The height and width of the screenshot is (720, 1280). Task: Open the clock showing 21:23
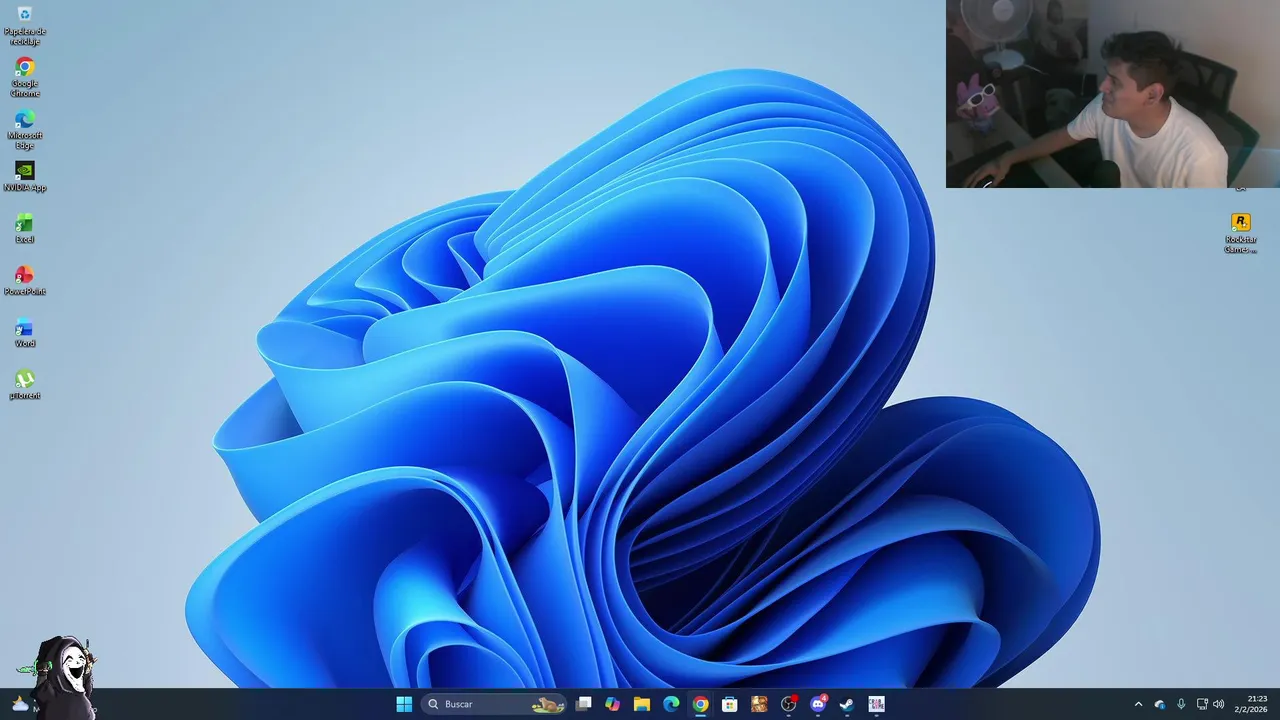pos(1251,704)
